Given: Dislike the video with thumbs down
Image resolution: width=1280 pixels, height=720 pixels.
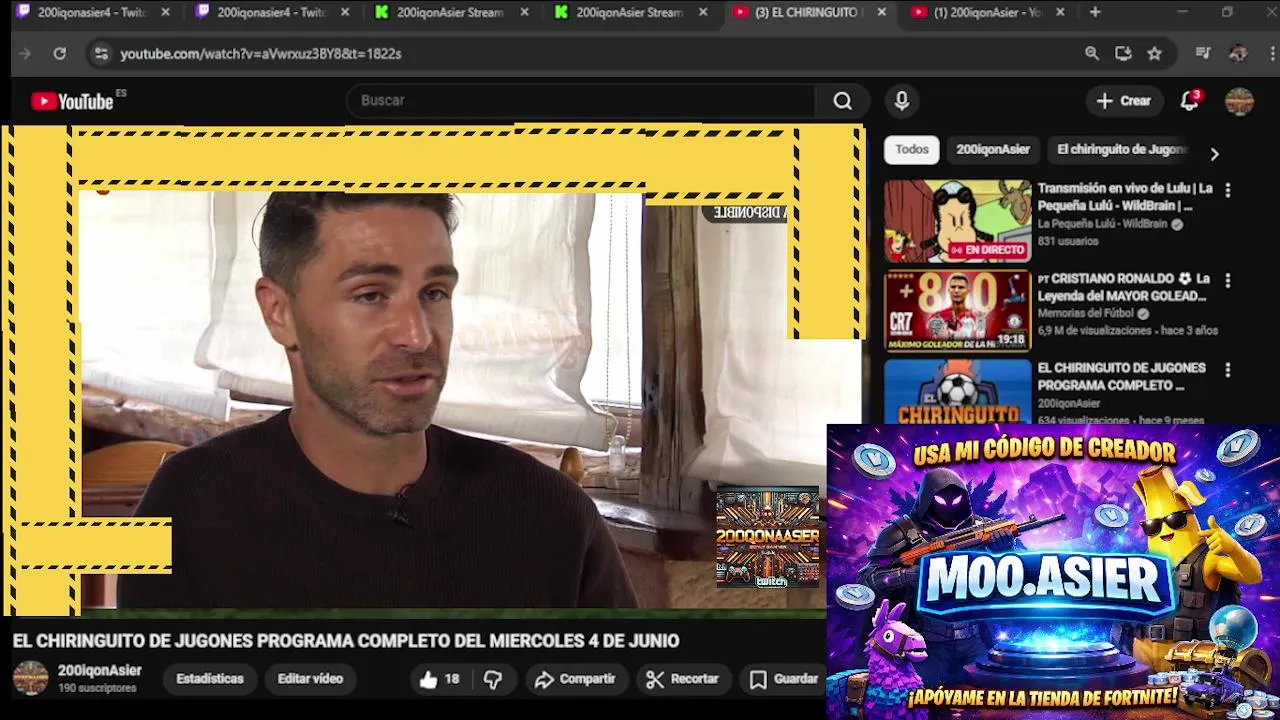Looking at the screenshot, I should pos(493,679).
